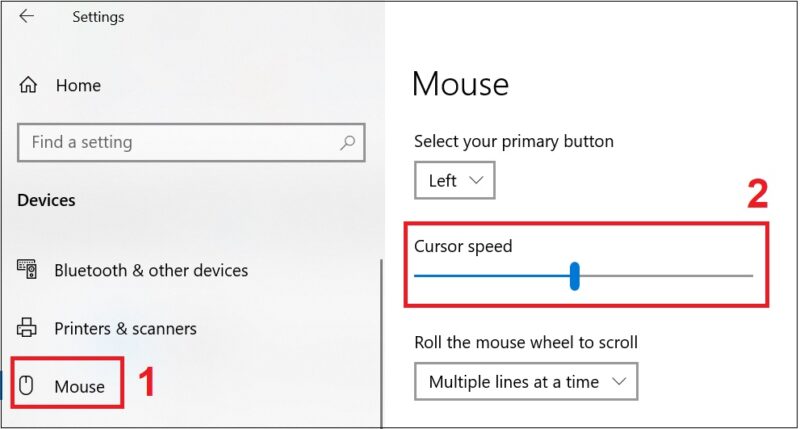Click the blue Cursor speed slider thumb

[x=575, y=275]
